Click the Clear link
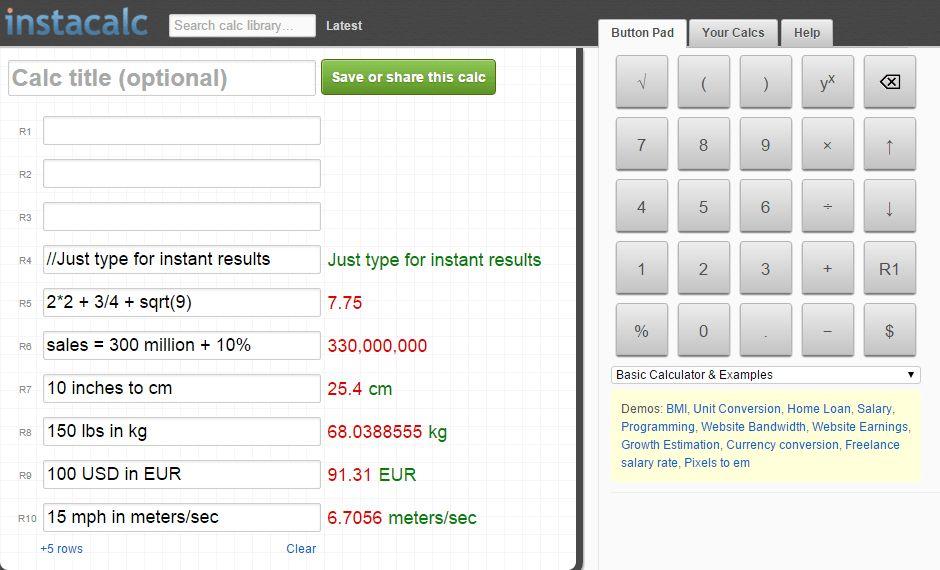 click(x=301, y=549)
